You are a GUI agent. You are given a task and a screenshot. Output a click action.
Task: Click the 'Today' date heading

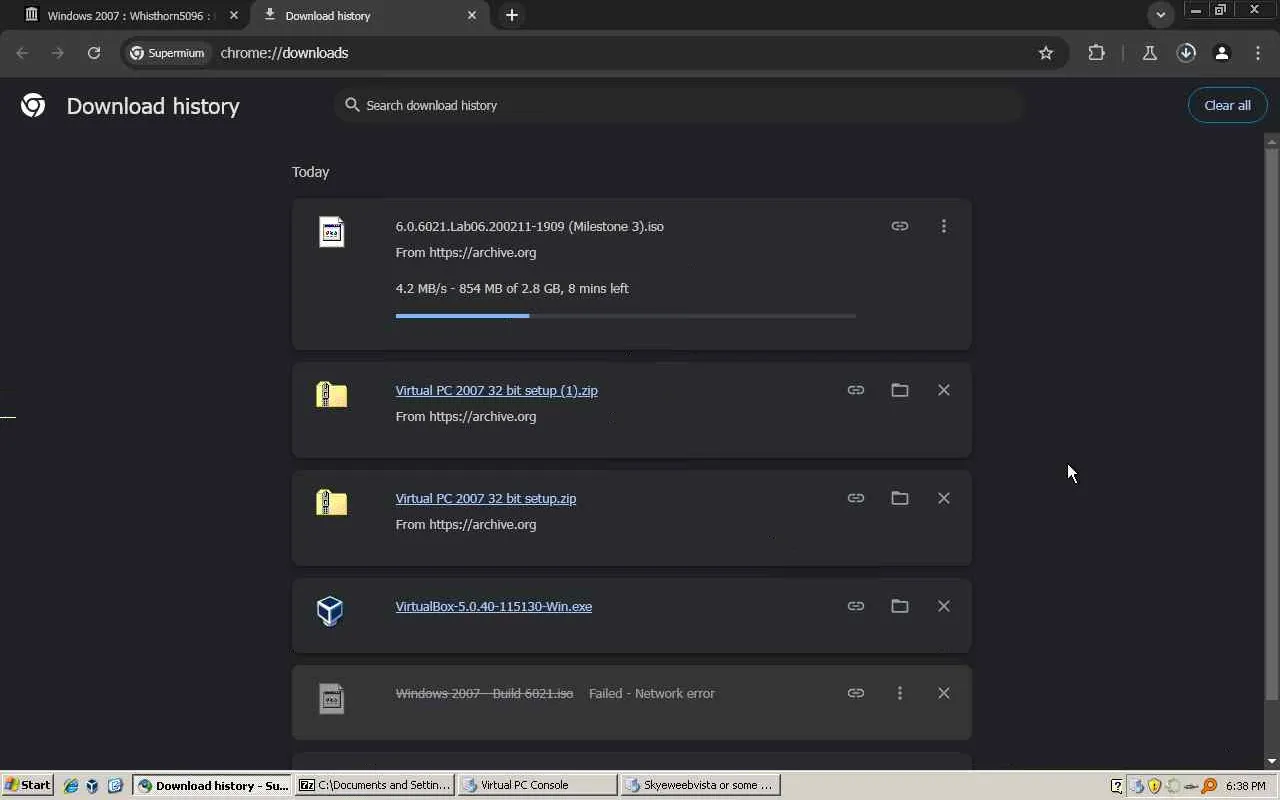[310, 172]
